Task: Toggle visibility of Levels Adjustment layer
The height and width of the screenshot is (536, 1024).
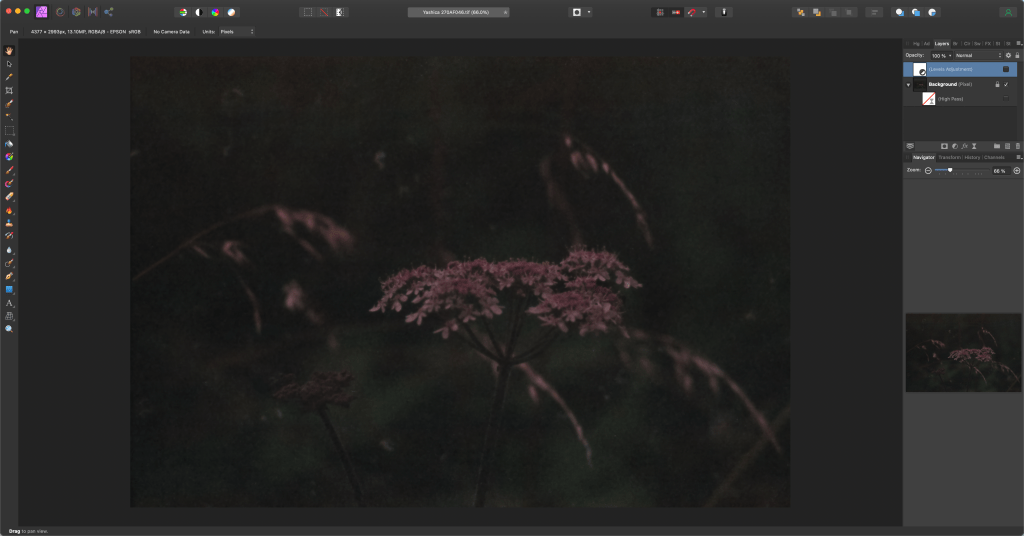Action: (1006, 70)
